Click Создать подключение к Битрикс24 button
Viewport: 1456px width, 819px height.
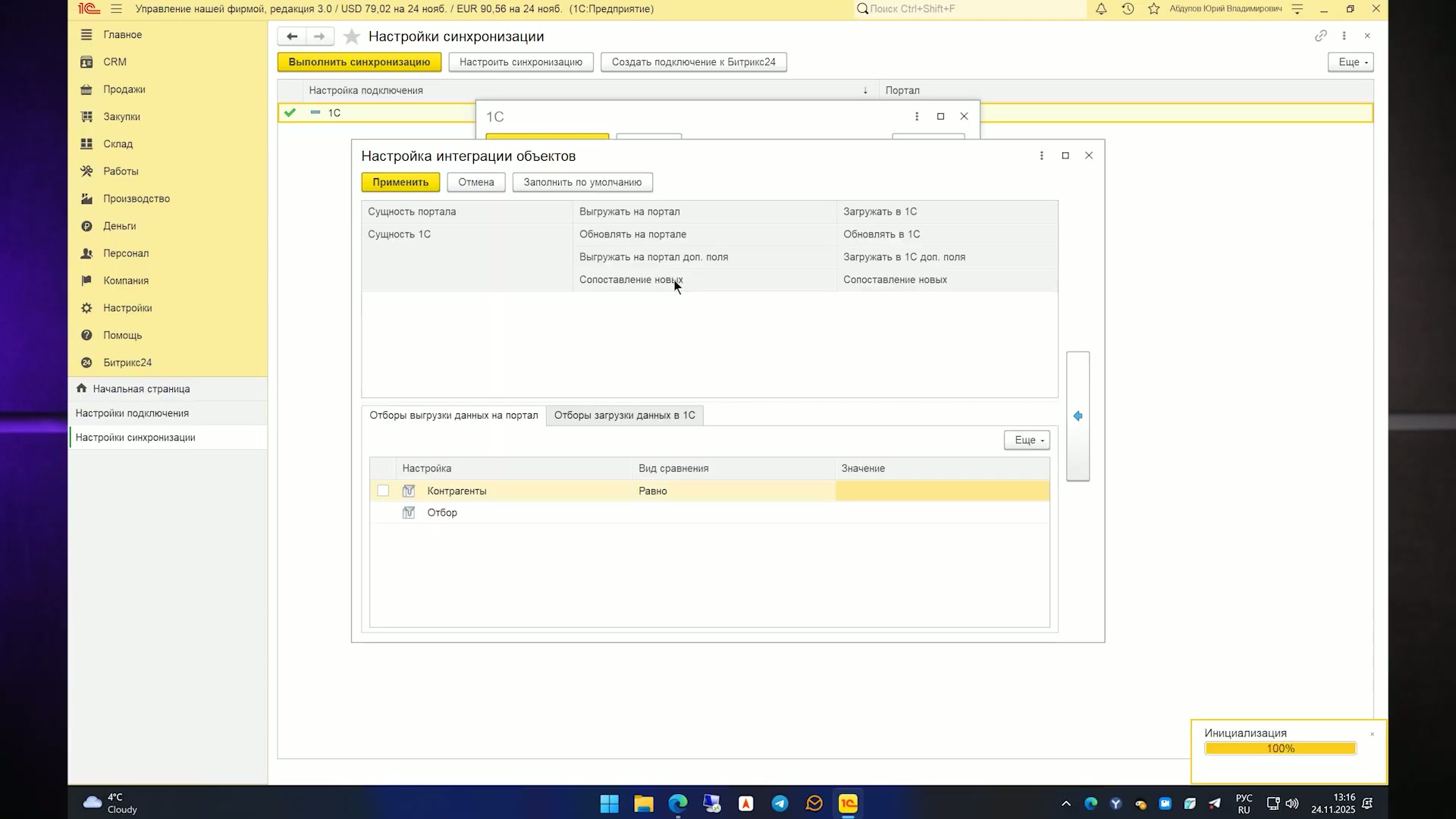(x=694, y=62)
